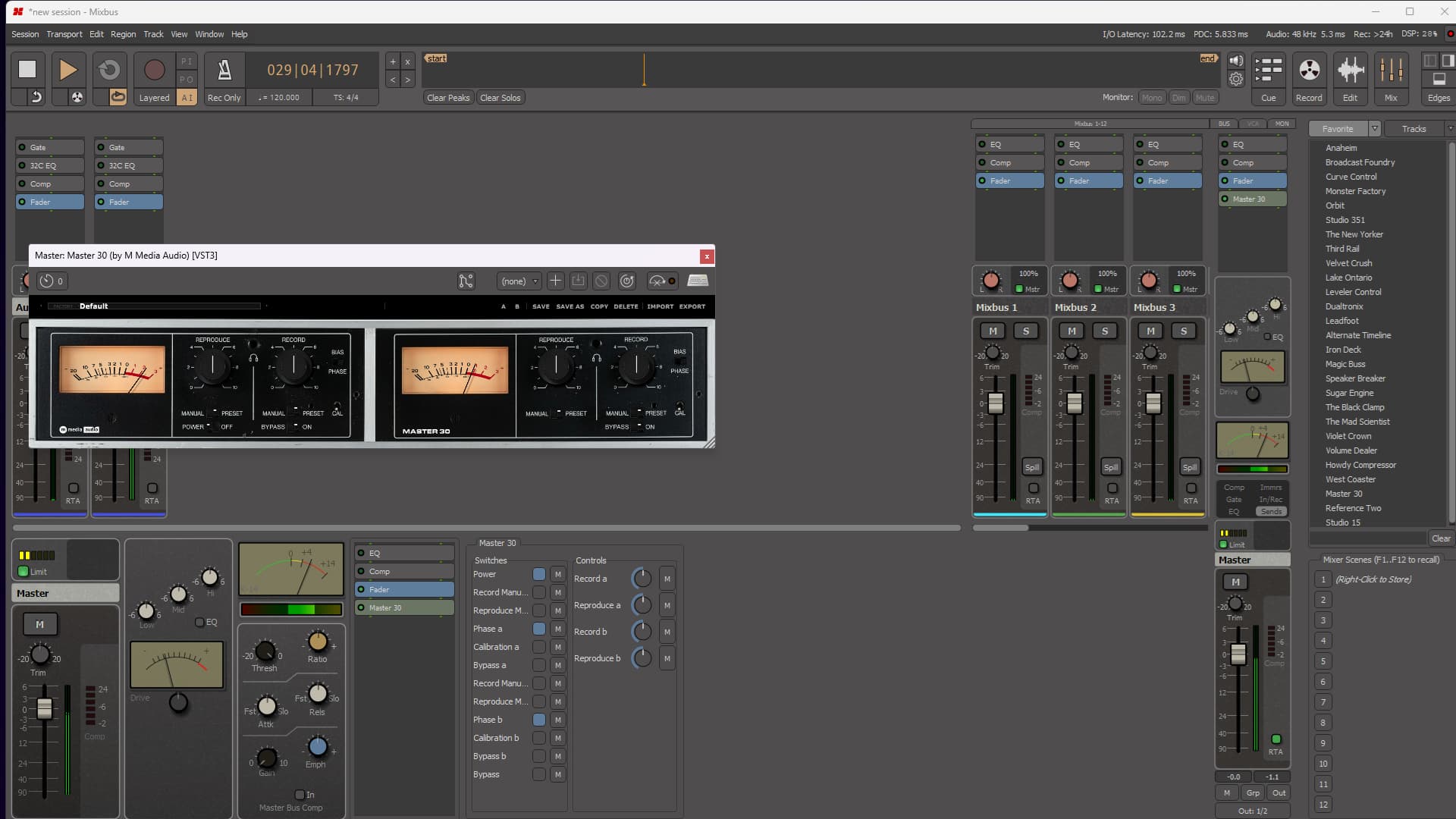This screenshot has height=819, width=1456.
Task: Close the Master 30 plugin window
Action: coord(707,256)
